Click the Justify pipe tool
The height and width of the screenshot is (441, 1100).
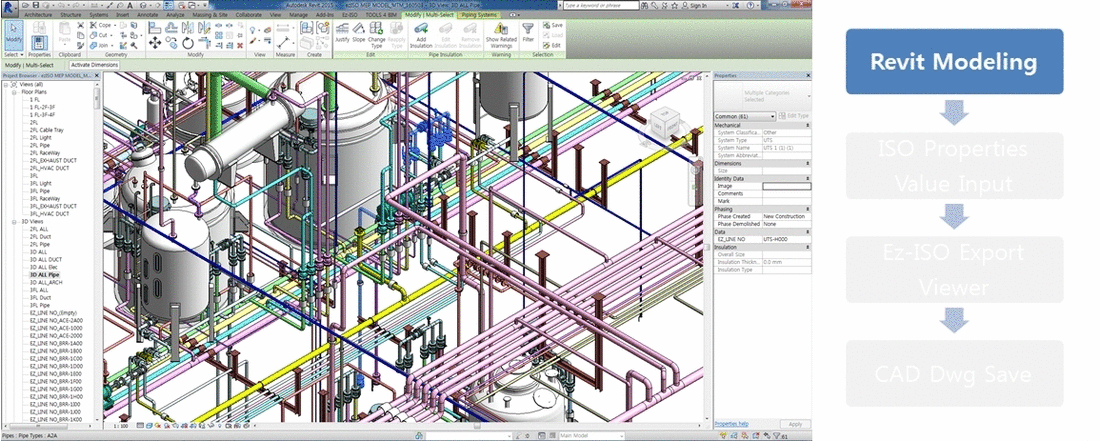click(342, 33)
